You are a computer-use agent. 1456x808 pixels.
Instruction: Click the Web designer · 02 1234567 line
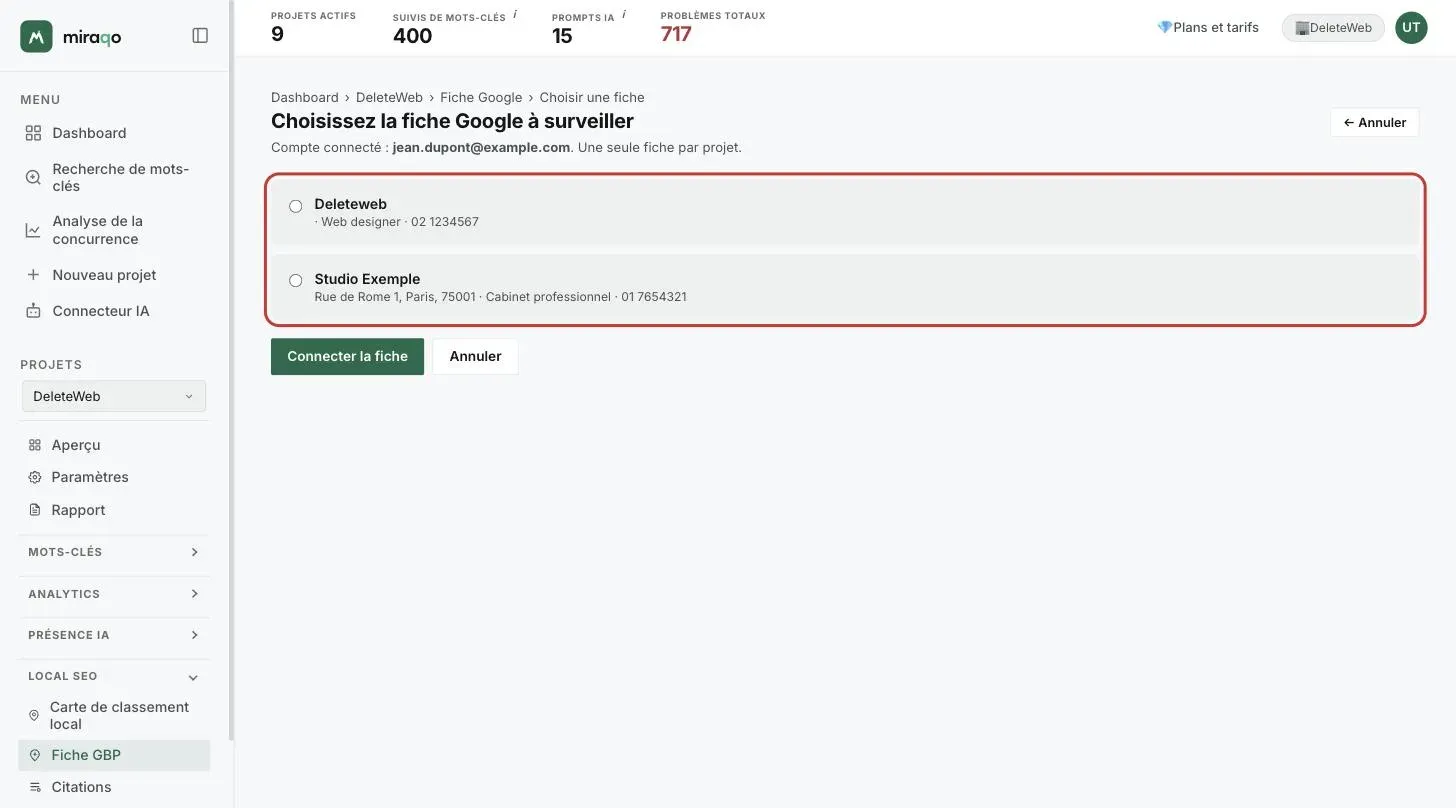[x=396, y=222]
